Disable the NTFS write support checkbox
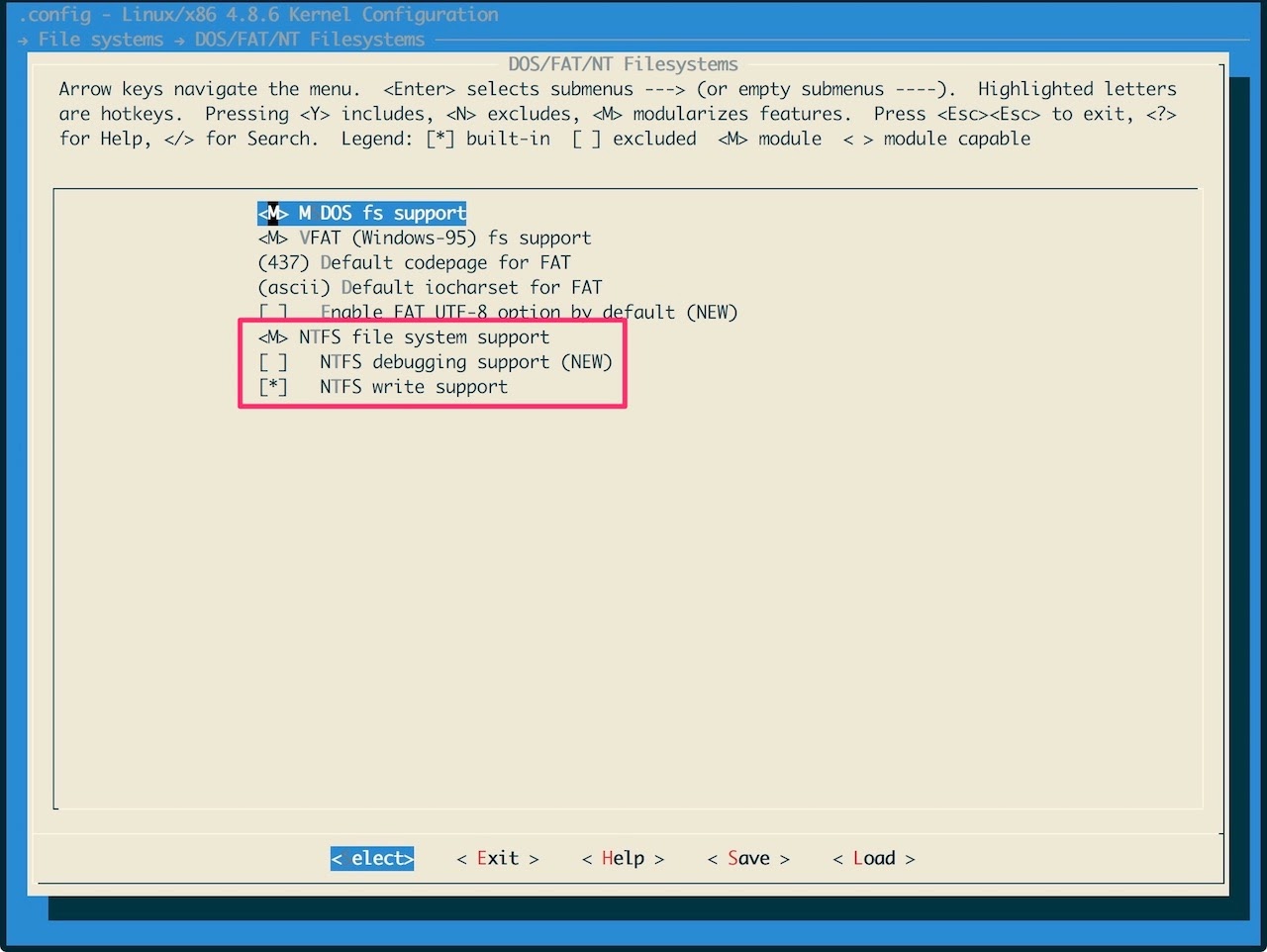This screenshot has width=1267, height=952. (x=383, y=387)
